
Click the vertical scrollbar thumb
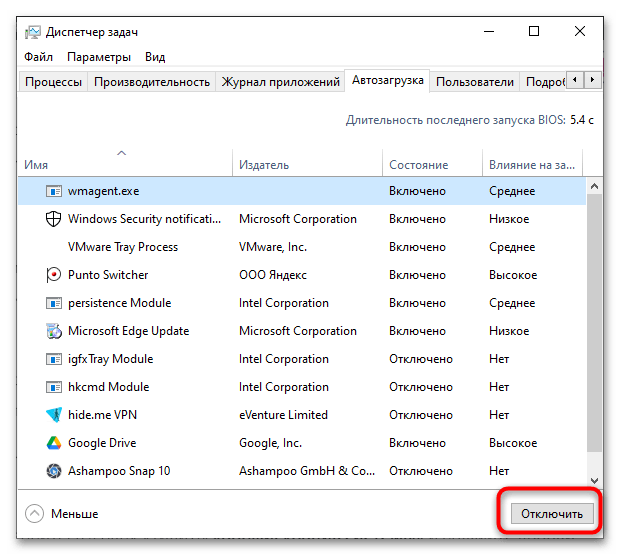(x=594, y=323)
